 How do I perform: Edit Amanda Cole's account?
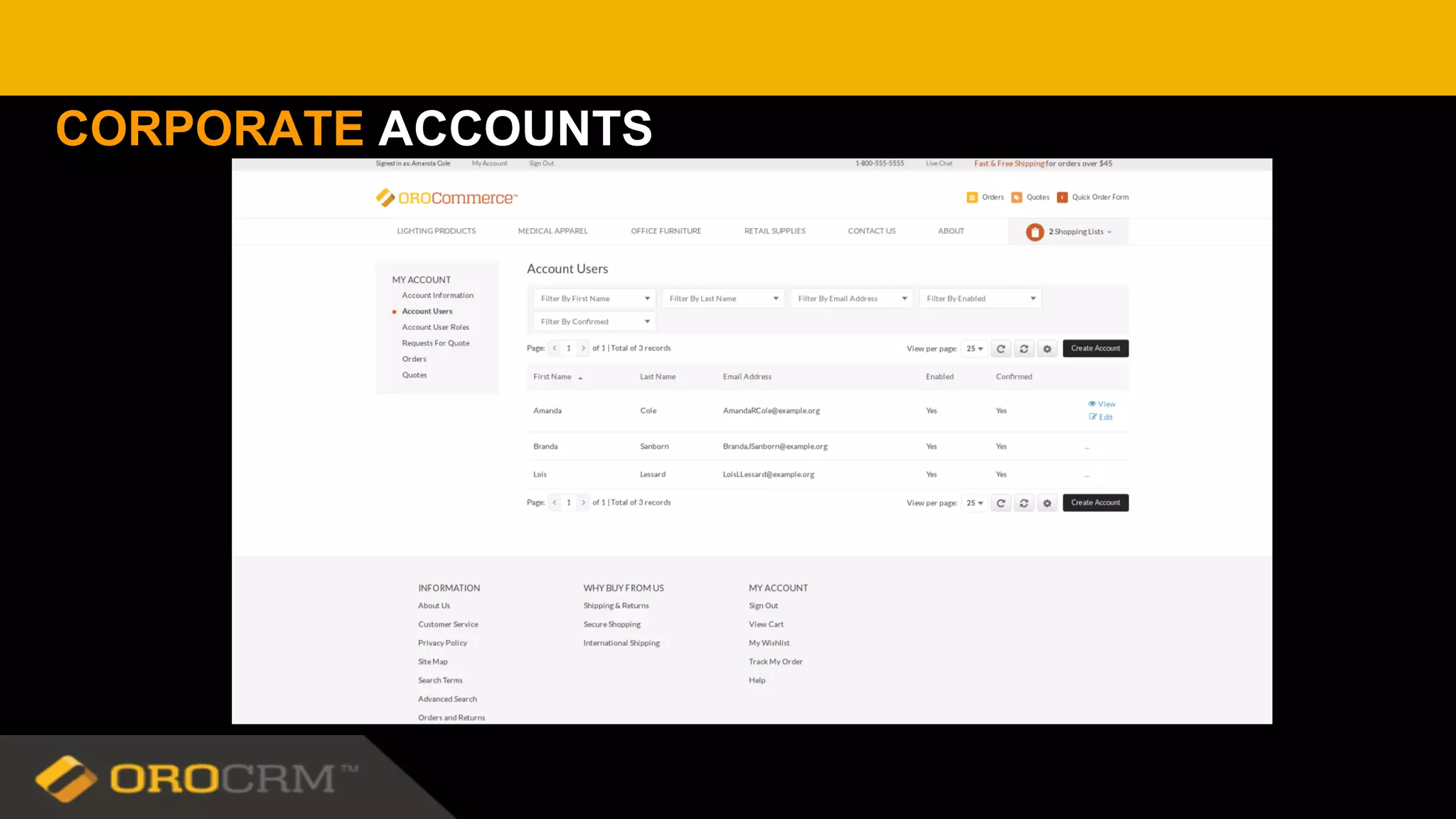click(x=1101, y=417)
